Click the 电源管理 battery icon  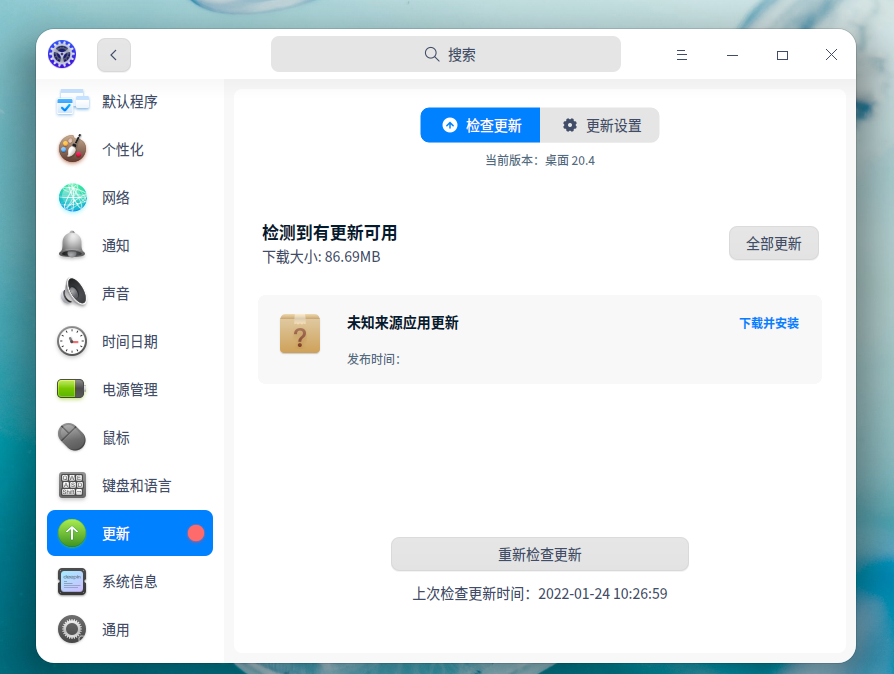[x=72, y=389]
